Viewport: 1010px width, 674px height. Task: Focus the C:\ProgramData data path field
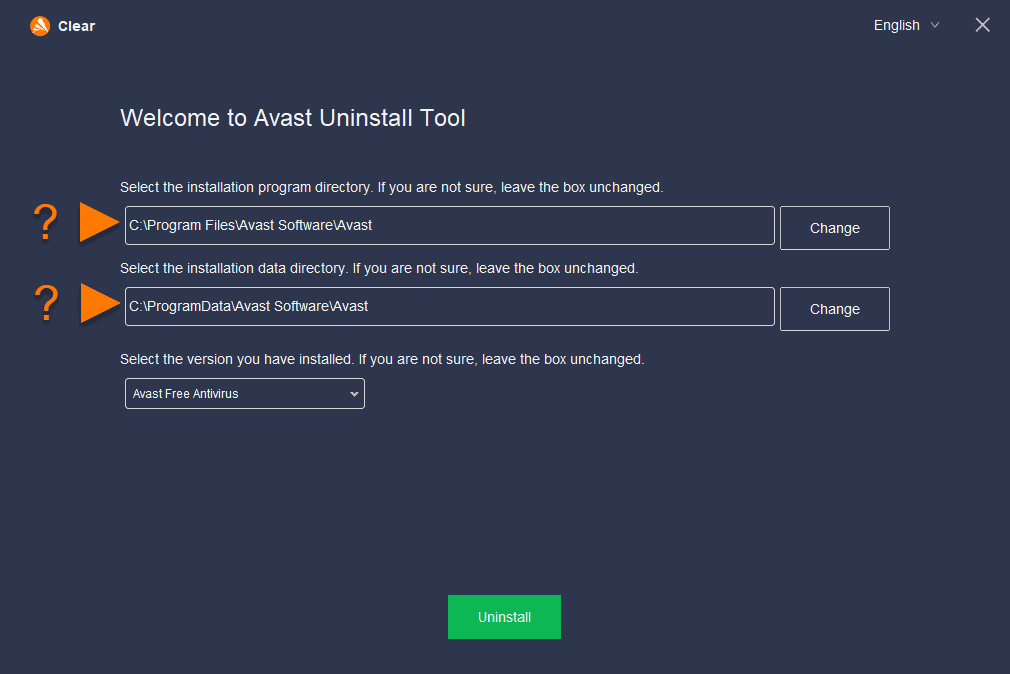pyautogui.click(x=449, y=307)
